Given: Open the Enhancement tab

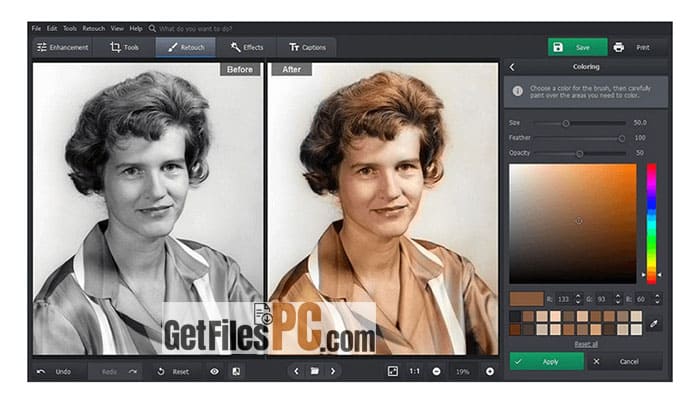Looking at the screenshot, I should [62, 47].
